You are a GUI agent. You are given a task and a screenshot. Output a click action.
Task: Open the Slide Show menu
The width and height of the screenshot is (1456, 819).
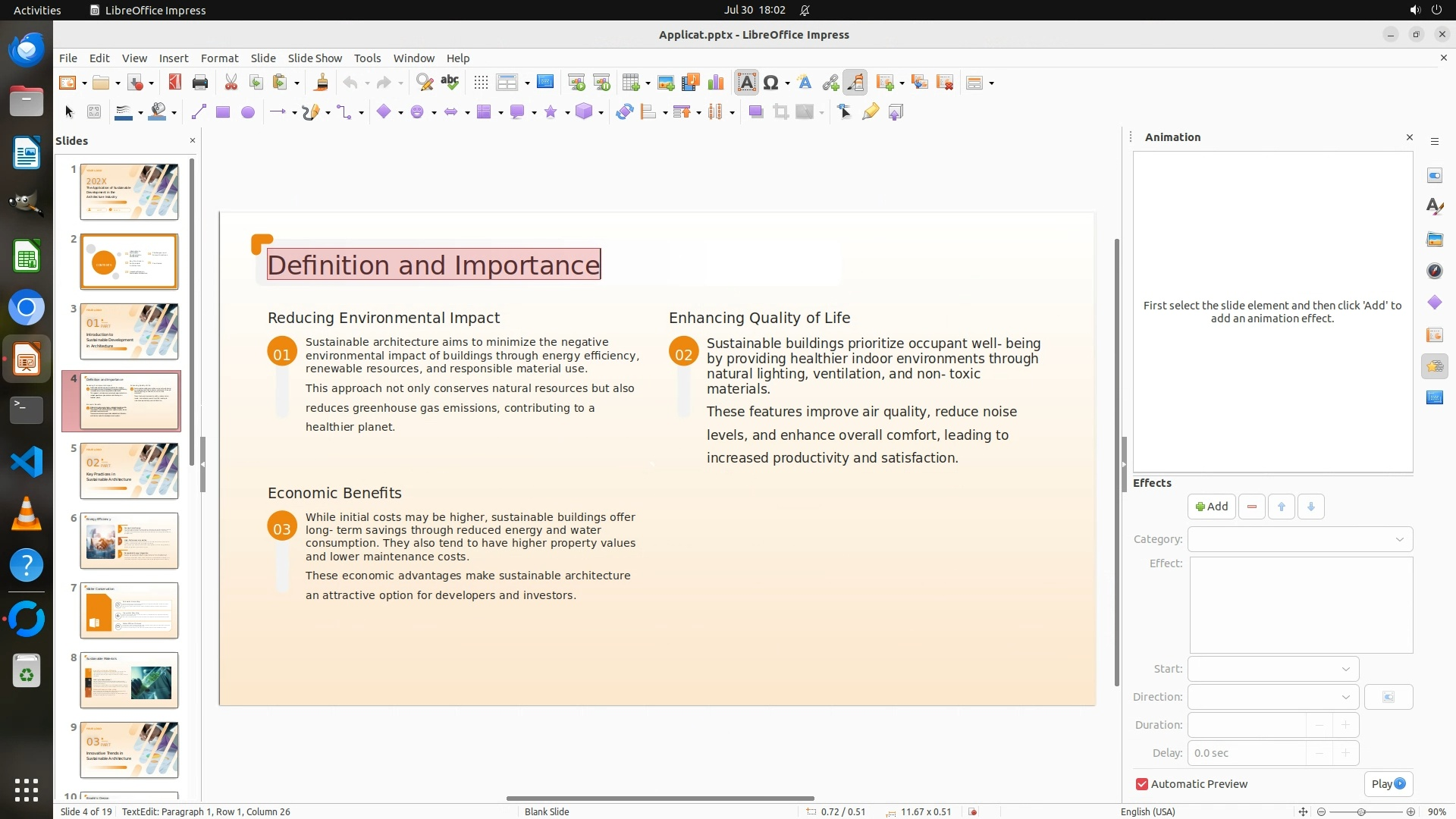pos(315,58)
